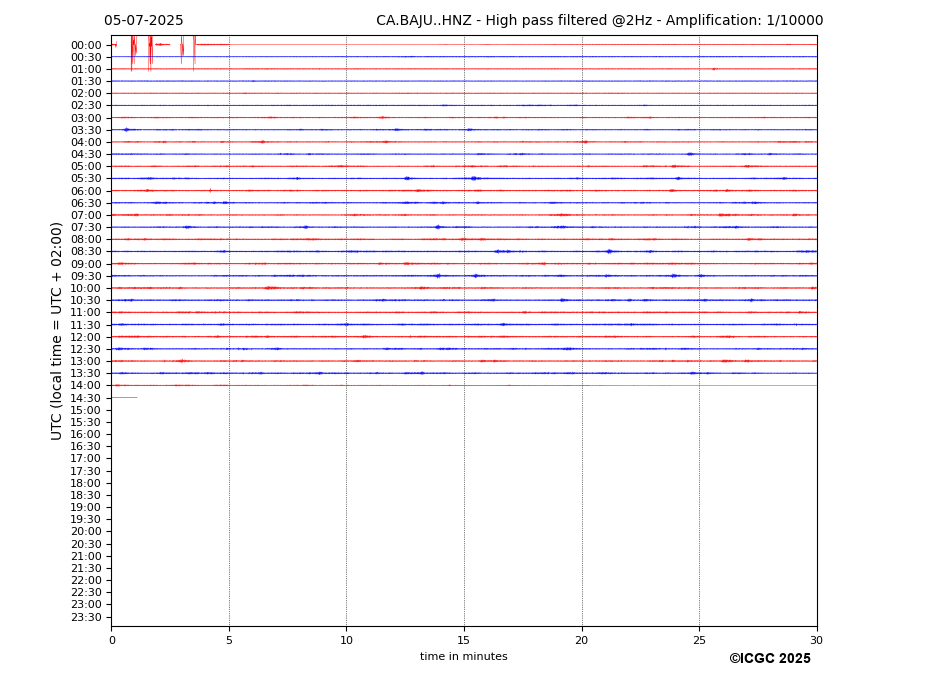927x696 pixels.
Task: Click the short blue trace at 14:30
Action: click(125, 397)
